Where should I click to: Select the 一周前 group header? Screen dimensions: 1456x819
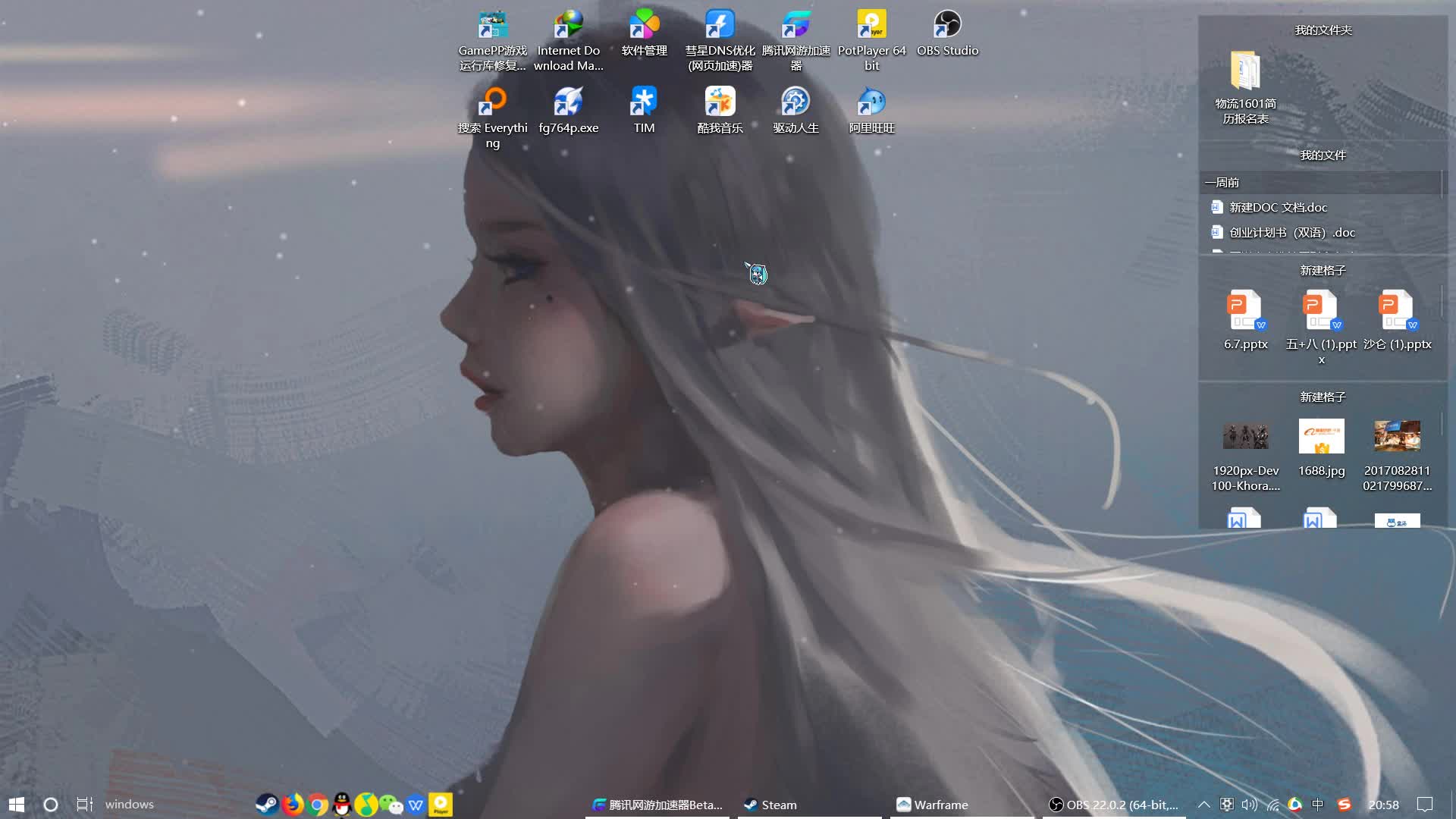point(1320,182)
